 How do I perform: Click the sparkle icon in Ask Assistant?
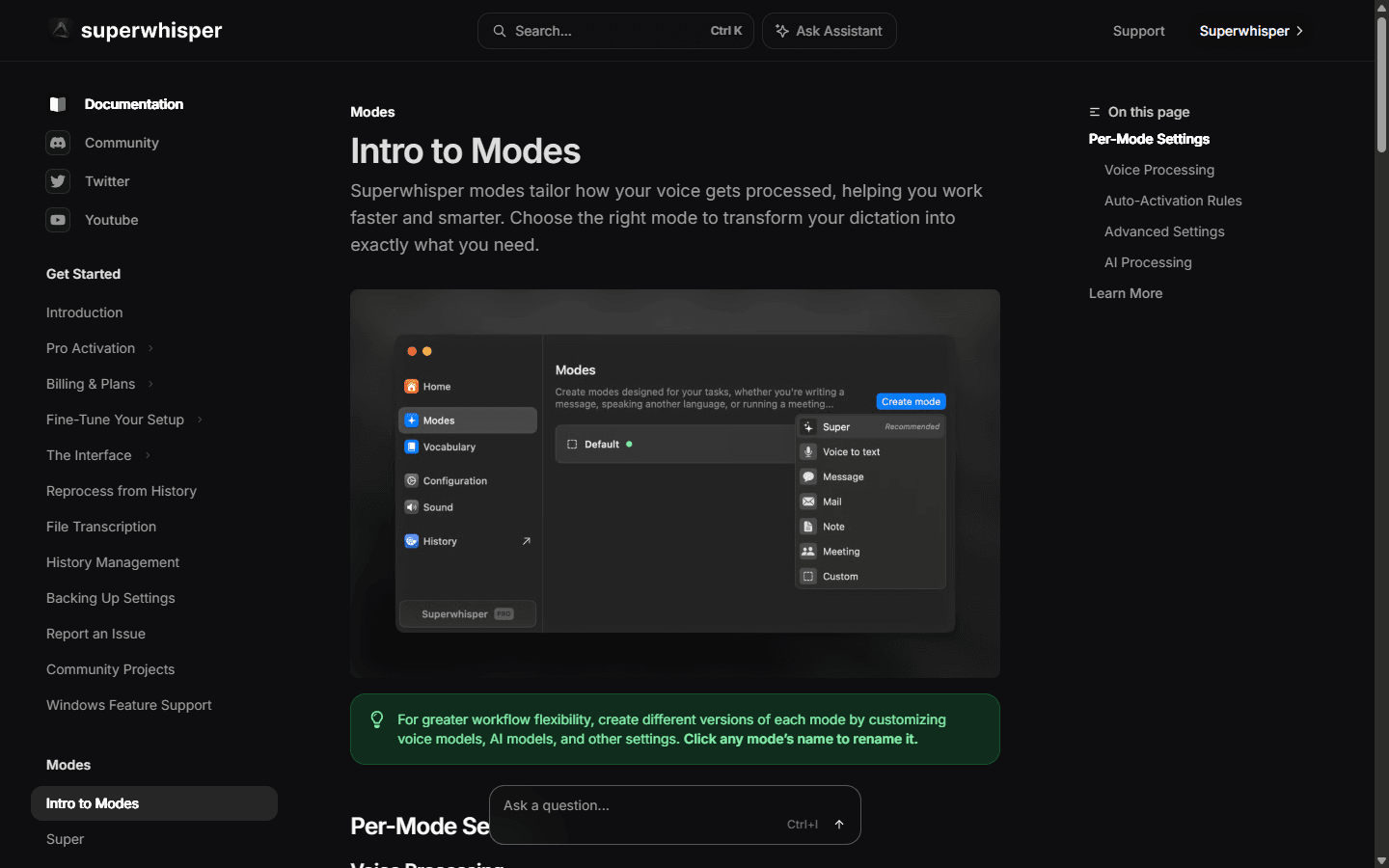782,31
